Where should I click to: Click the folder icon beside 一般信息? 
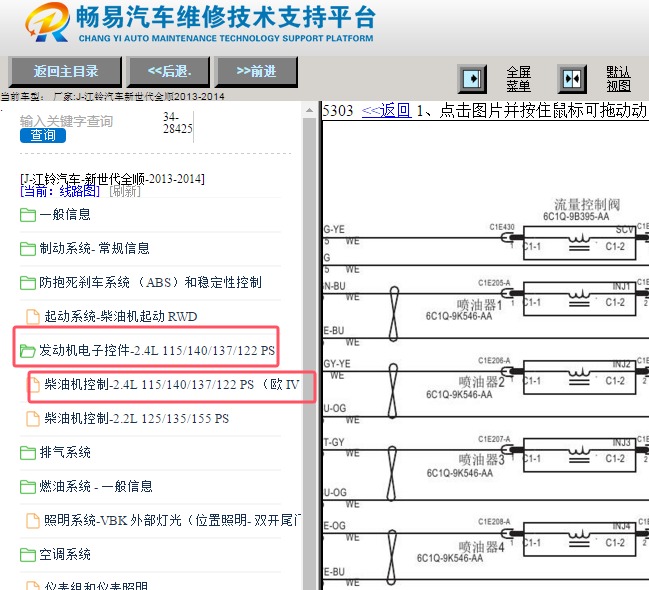pyautogui.click(x=28, y=215)
